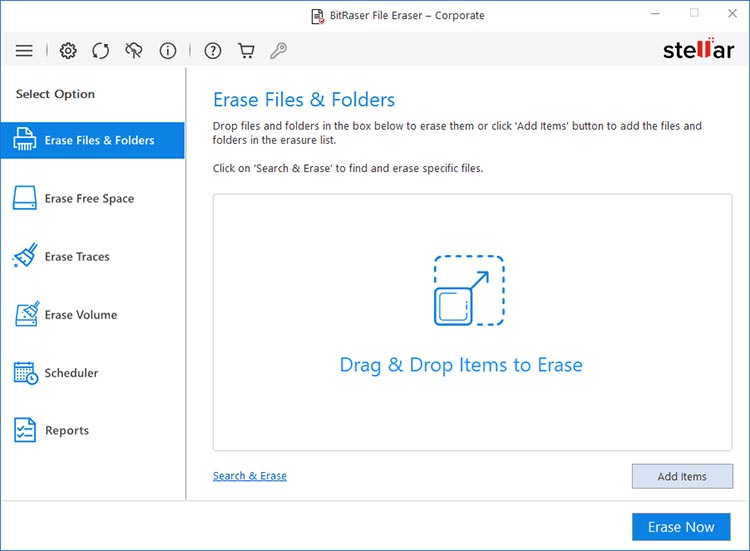The height and width of the screenshot is (551, 750).
Task: Open the hamburger menu
Action: (x=24, y=50)
